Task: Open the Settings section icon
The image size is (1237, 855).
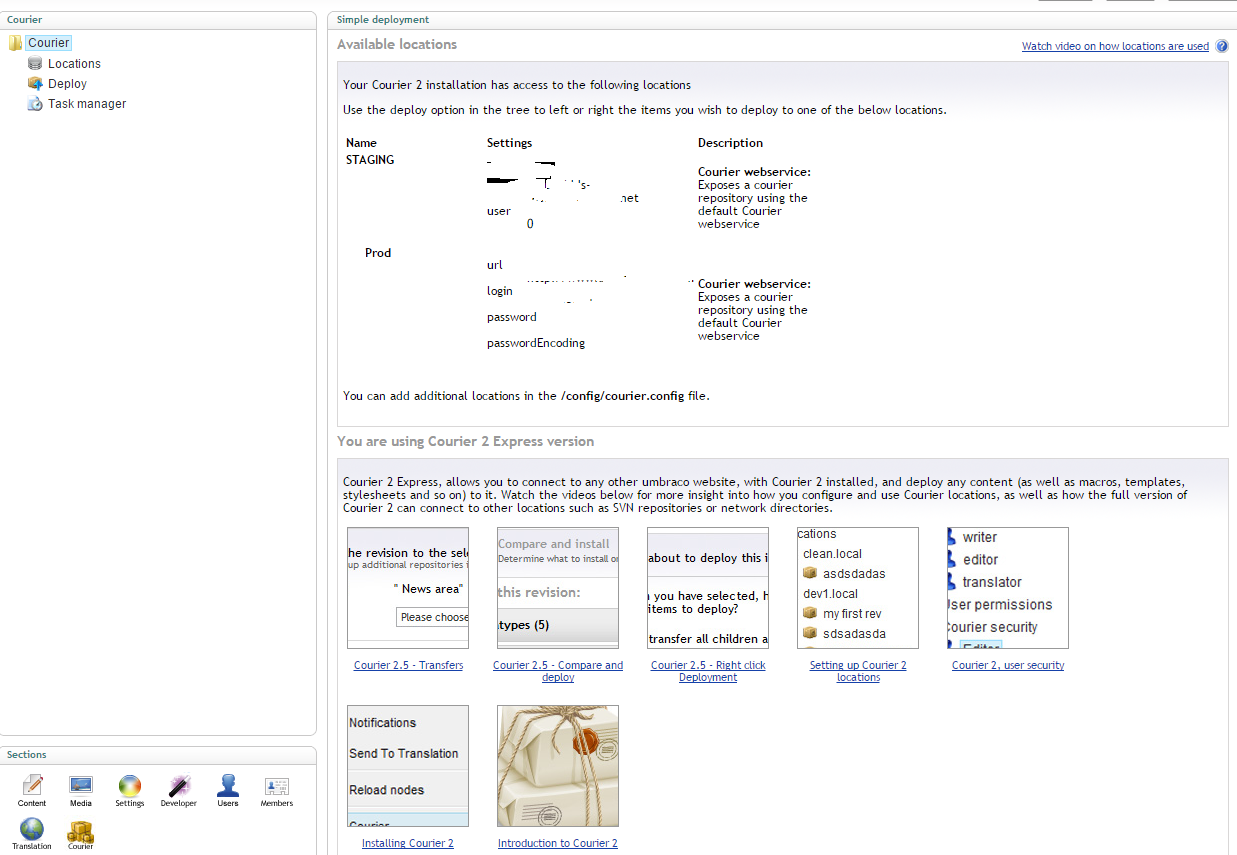Action: [130, 786]
